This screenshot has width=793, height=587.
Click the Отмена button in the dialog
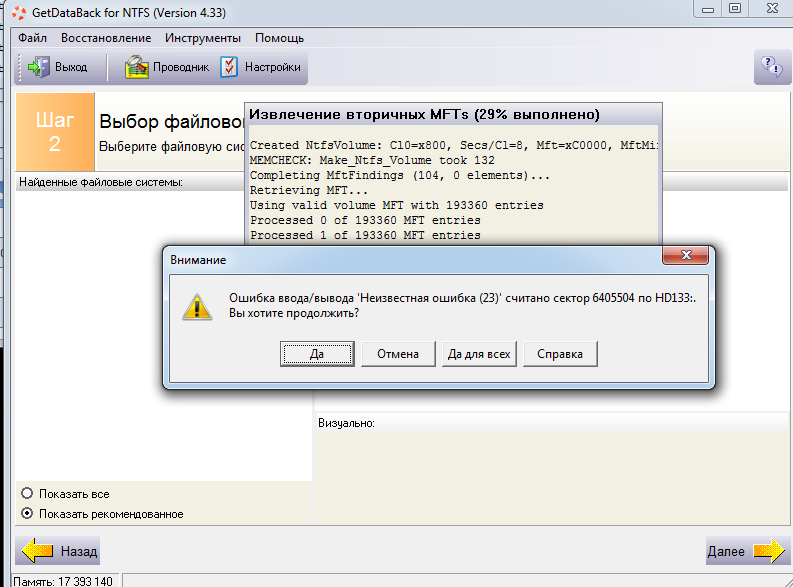tap(398, 354)
